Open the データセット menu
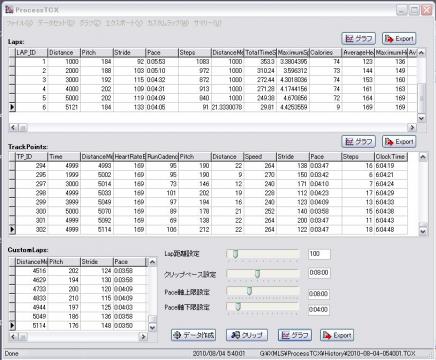 click(x=56, y=23)
